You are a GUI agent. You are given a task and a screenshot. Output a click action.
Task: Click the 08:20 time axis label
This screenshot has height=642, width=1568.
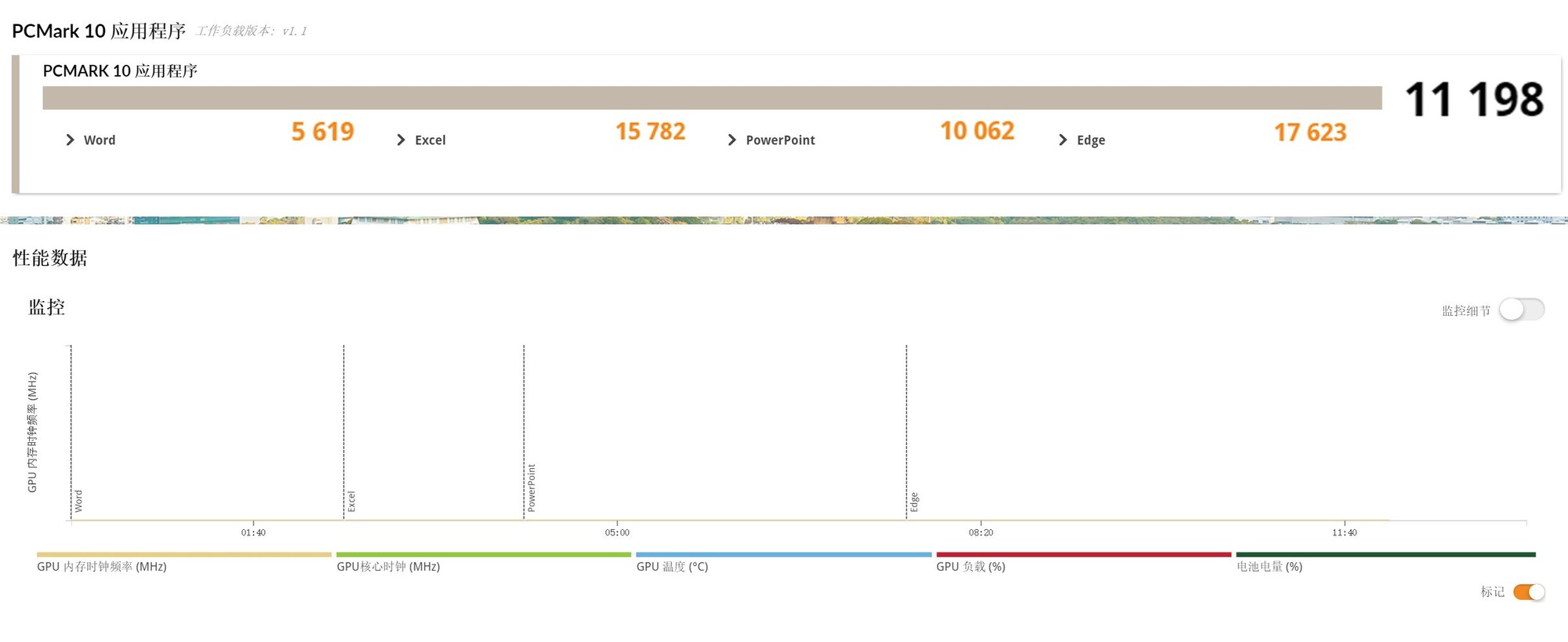pos(981,533)
